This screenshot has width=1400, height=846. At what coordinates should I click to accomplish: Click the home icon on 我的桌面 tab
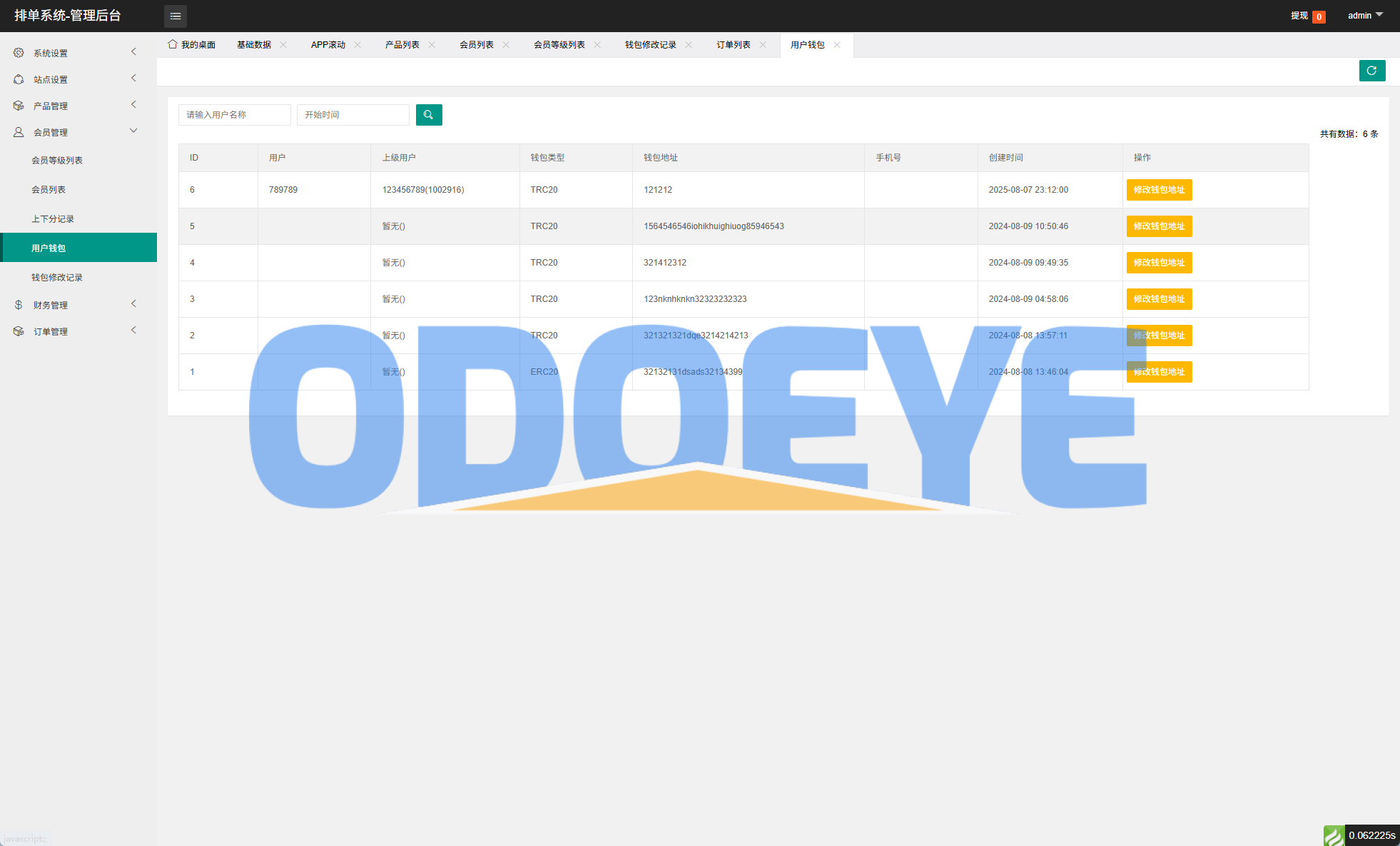[x=173, y=44]
